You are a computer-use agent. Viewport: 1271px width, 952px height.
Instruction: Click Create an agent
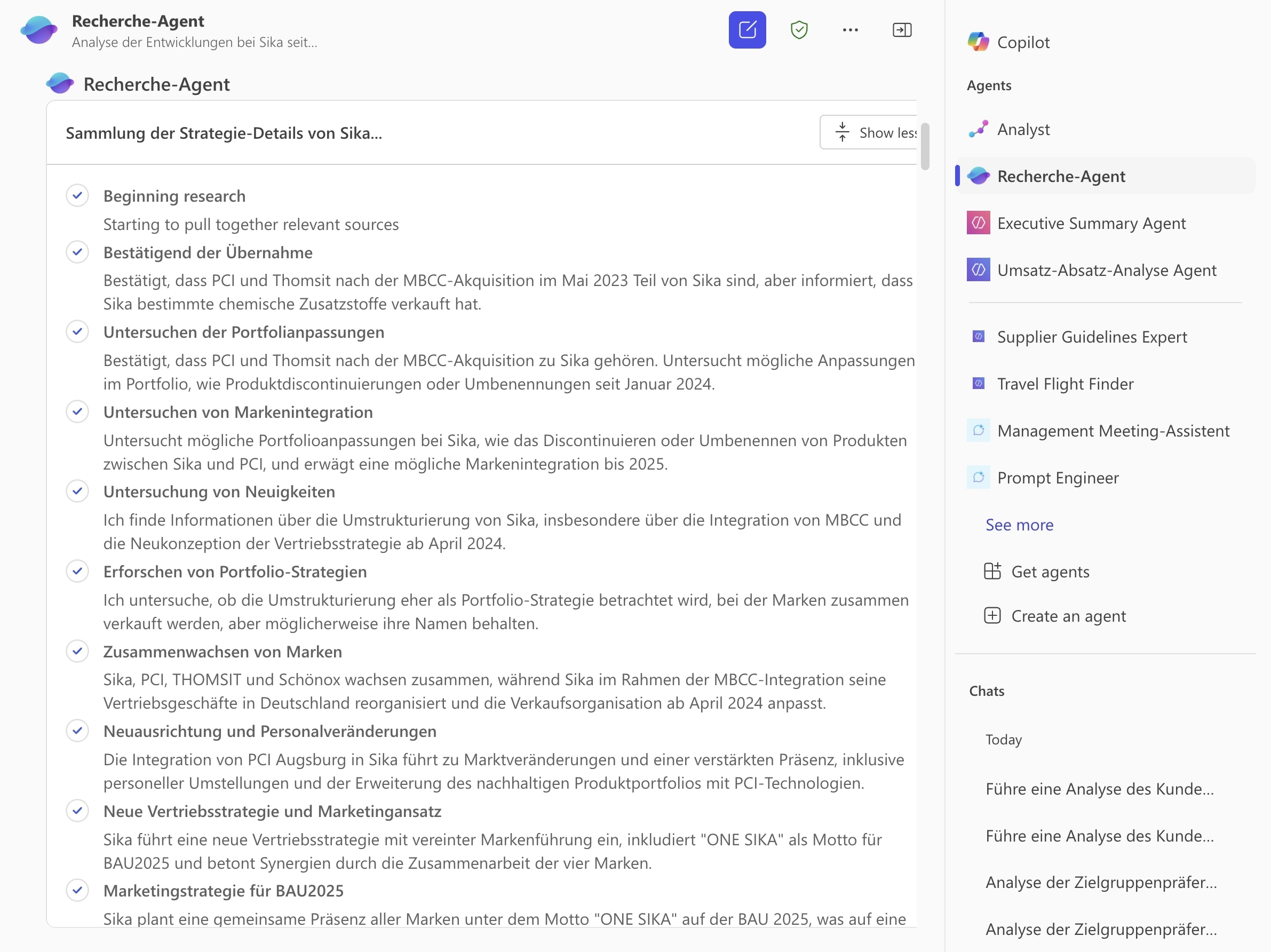pos(1068,616)
